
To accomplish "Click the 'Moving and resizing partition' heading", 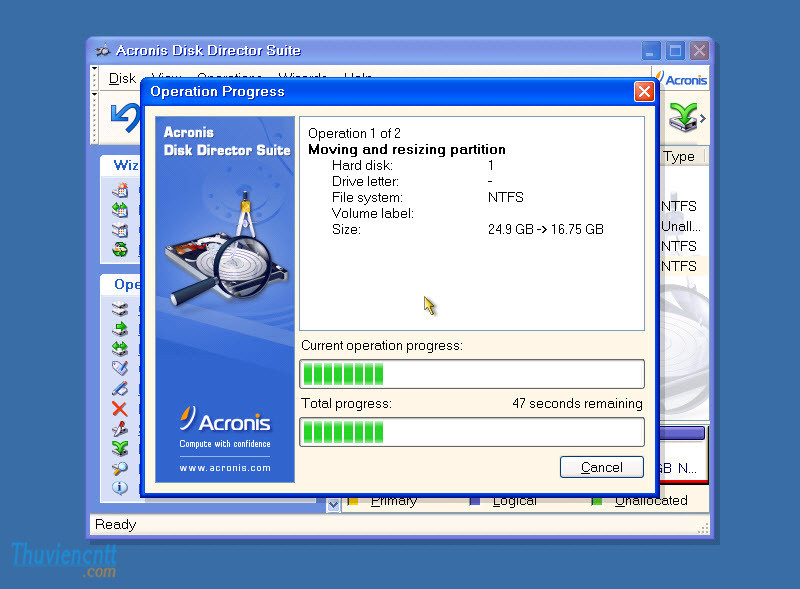I will [407, 150].
